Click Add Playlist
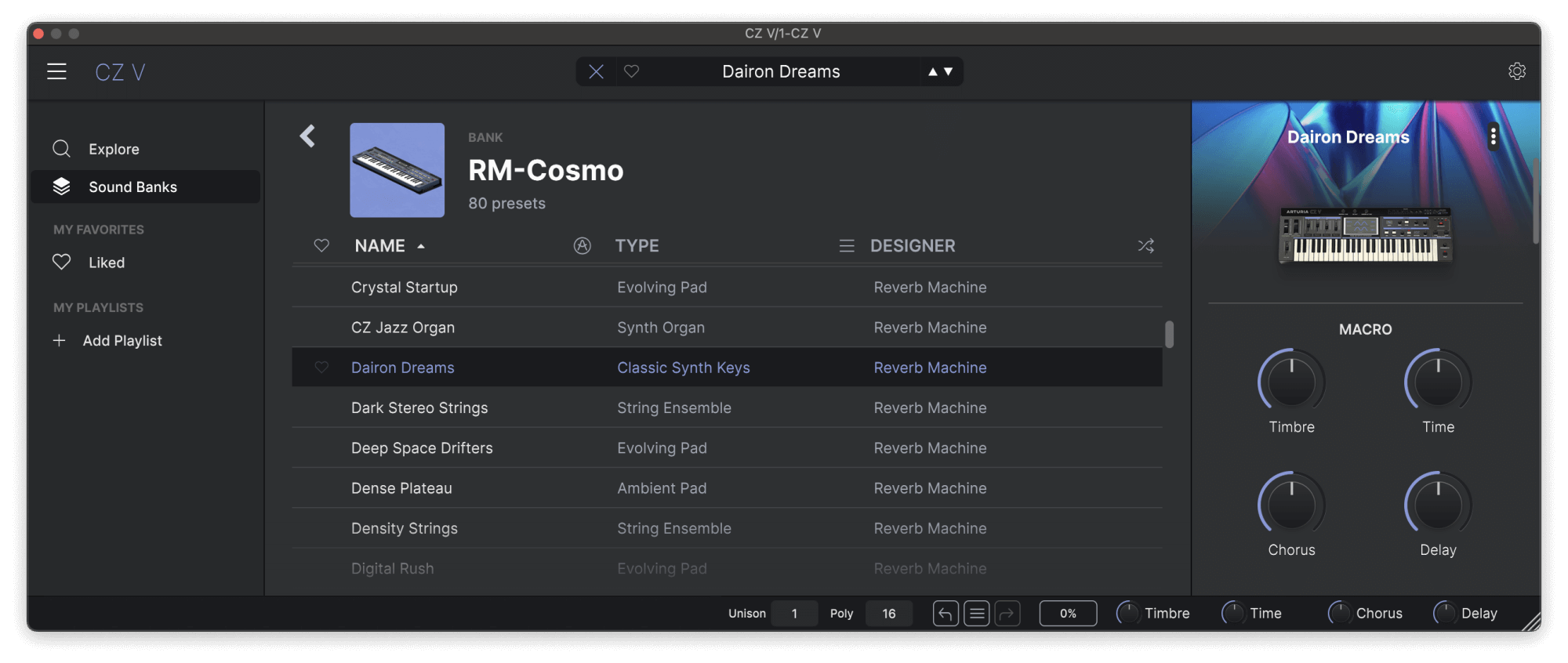 coord(122,341)
